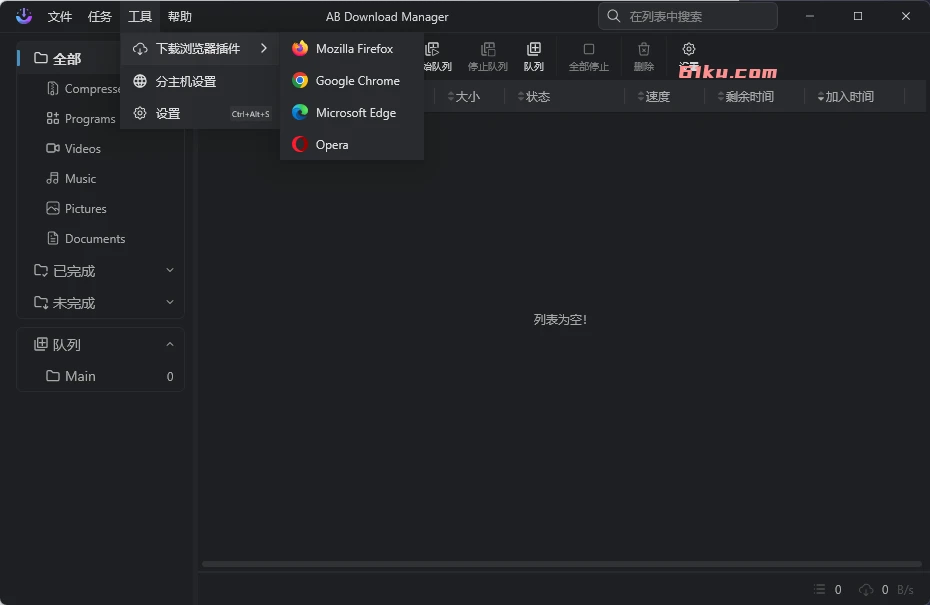
Task: Collapse the 队列 panel chevron
Action: (170, 344)
